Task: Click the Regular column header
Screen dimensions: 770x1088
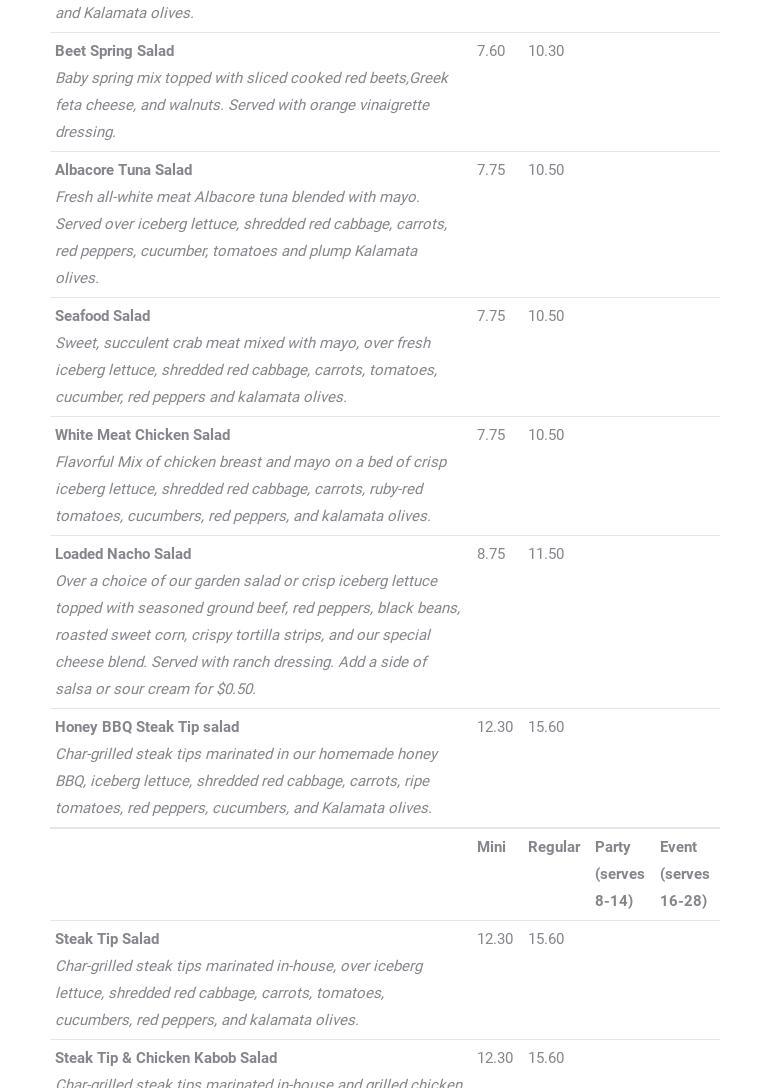Action: pyautogui.click(x=554, y=847)
